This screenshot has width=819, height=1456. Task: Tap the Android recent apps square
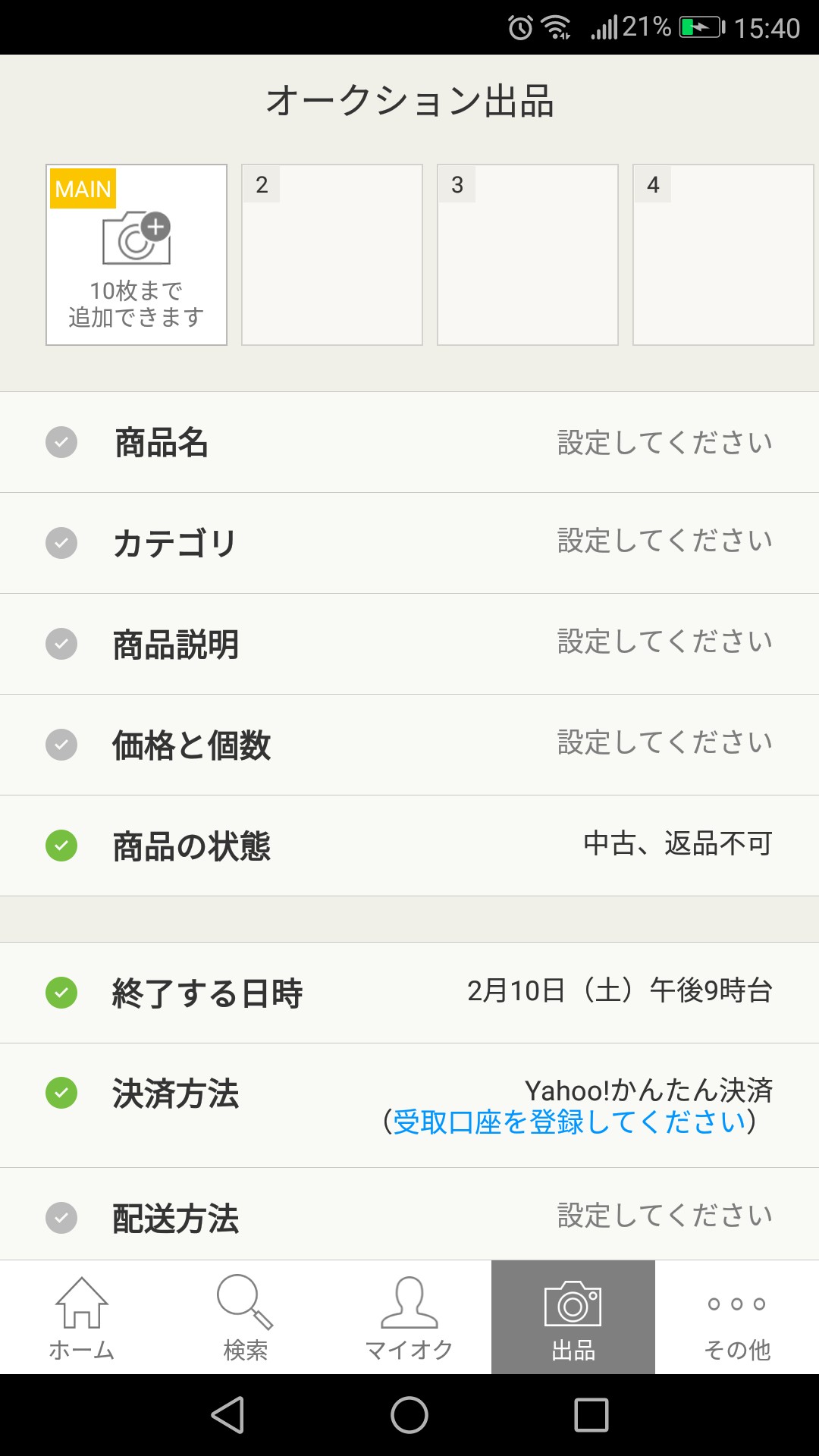point(591,1415)
